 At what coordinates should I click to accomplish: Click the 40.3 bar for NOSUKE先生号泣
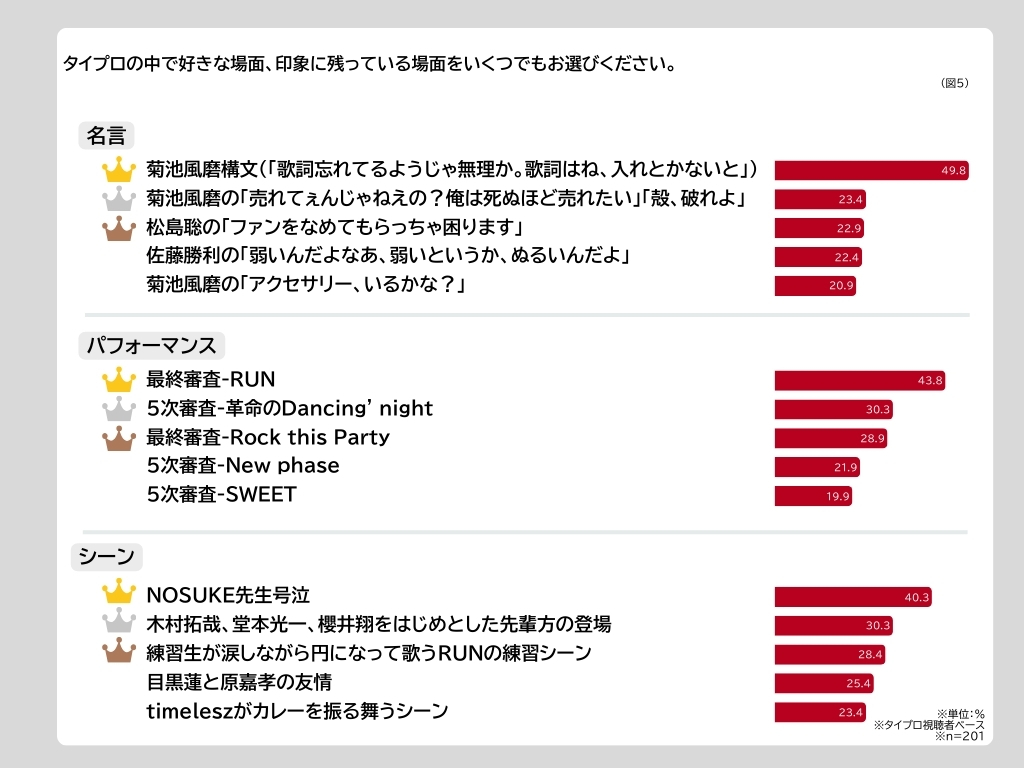(x=853, y=597)
